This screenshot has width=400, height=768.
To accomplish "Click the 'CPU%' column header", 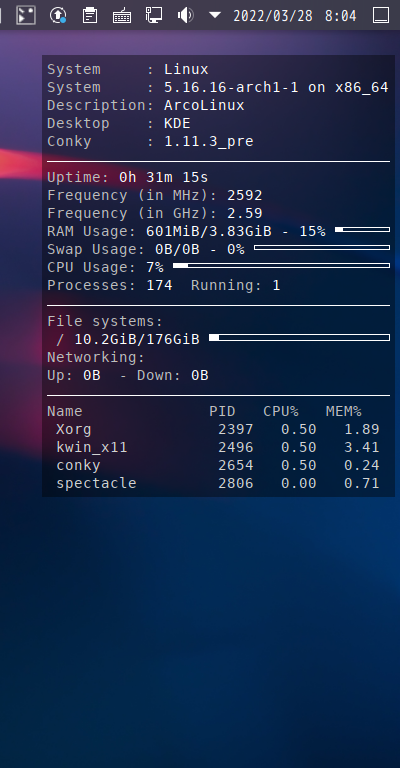I will click(x=281, y=411).
